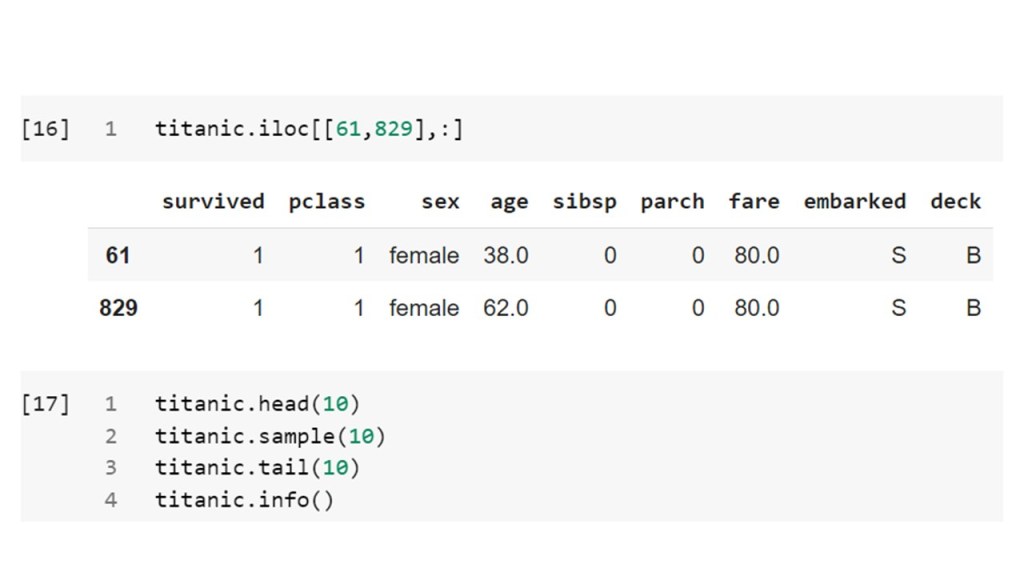Click the 'embarked' column header

(x=854, y=201)
